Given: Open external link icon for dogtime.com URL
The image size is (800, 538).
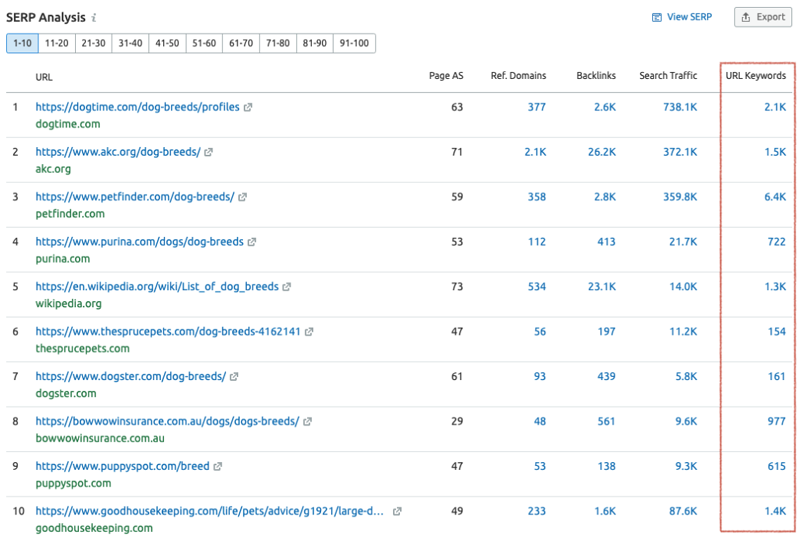Looking at the screenshot, I should click(x=248, y=107).
